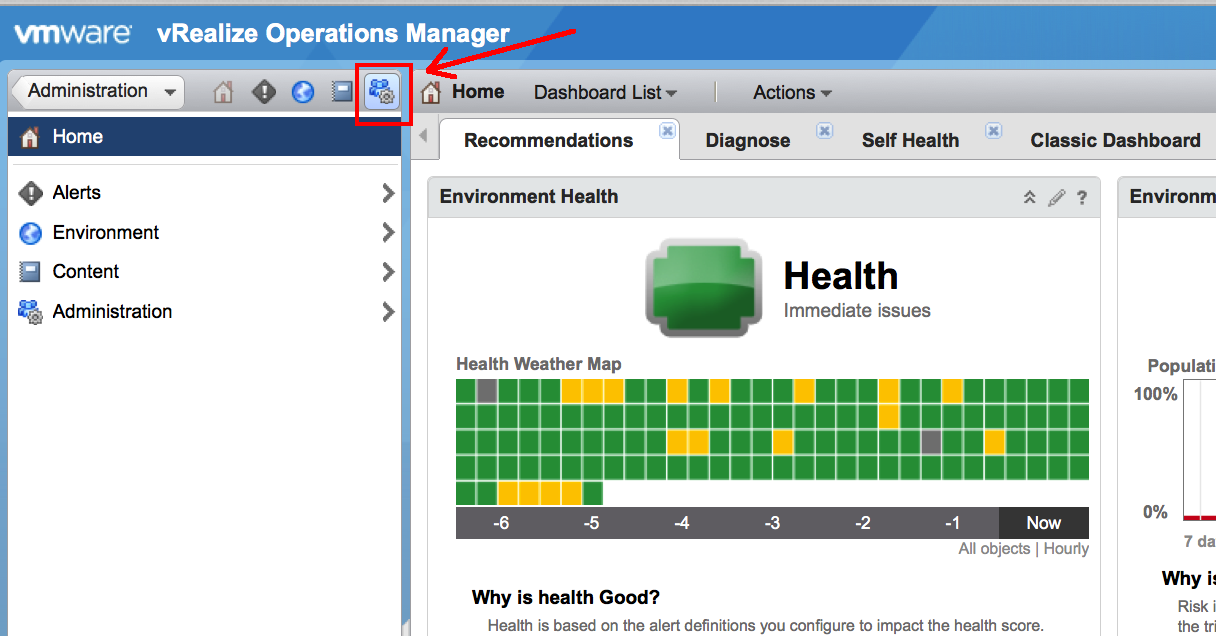This screenshot has width=1216, height=636.
Task: Close the Recommendations tab
Action: tap(667, 130)
